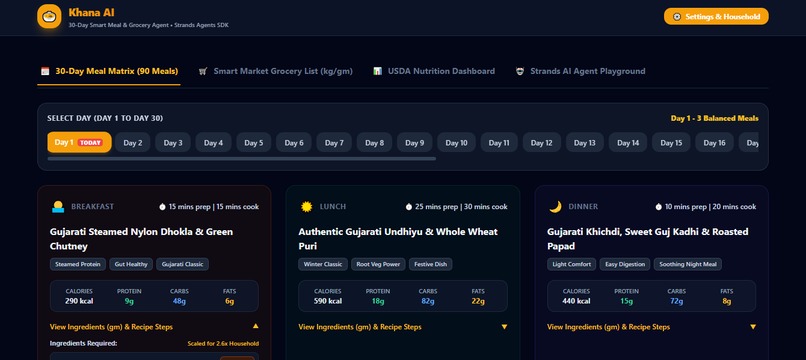806x360 pixels.
Task: Open Strands AI Agent Playground tab
Action: coord(580,71)
